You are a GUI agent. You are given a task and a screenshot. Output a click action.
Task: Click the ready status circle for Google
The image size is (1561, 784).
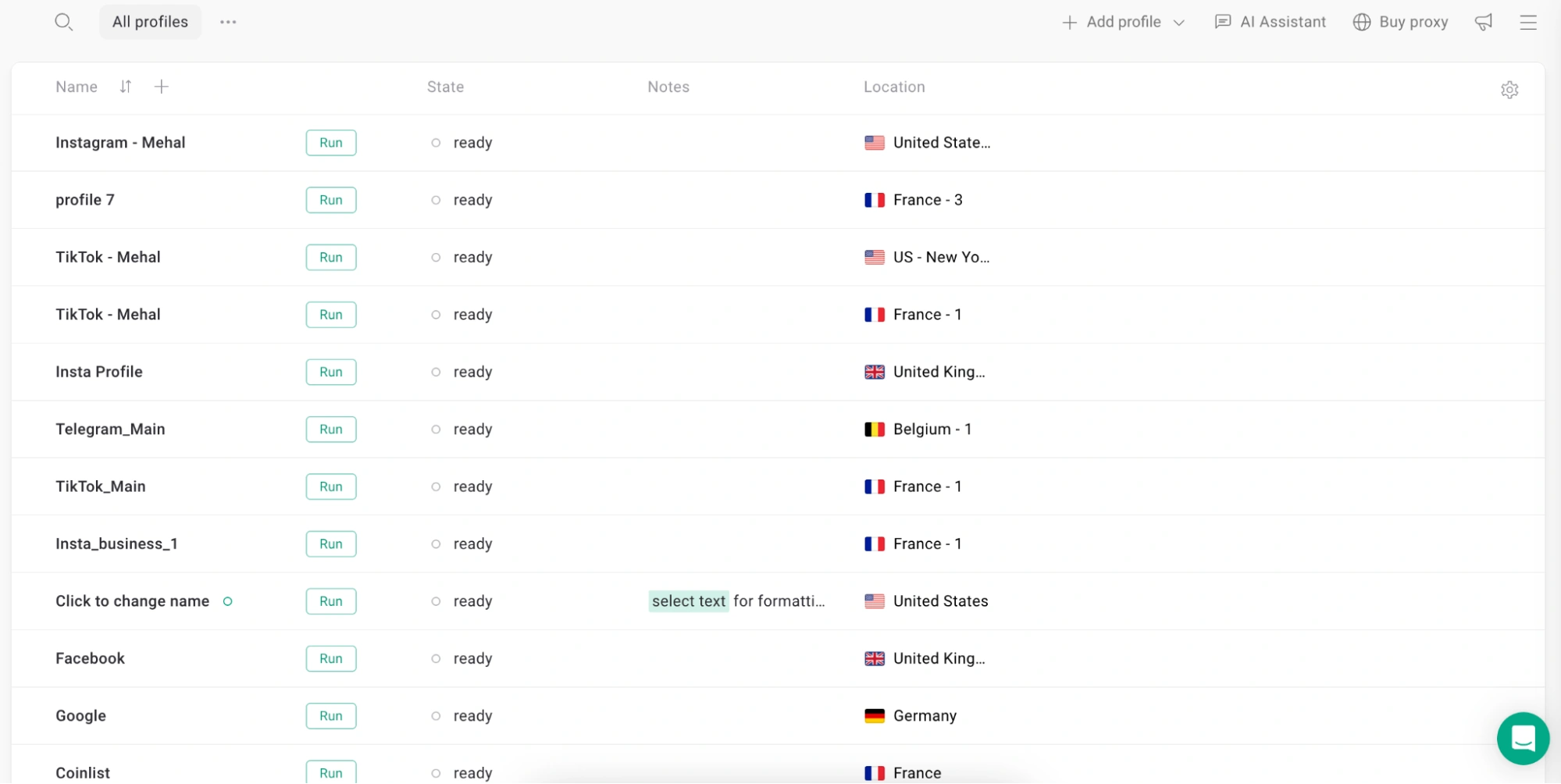436,716
